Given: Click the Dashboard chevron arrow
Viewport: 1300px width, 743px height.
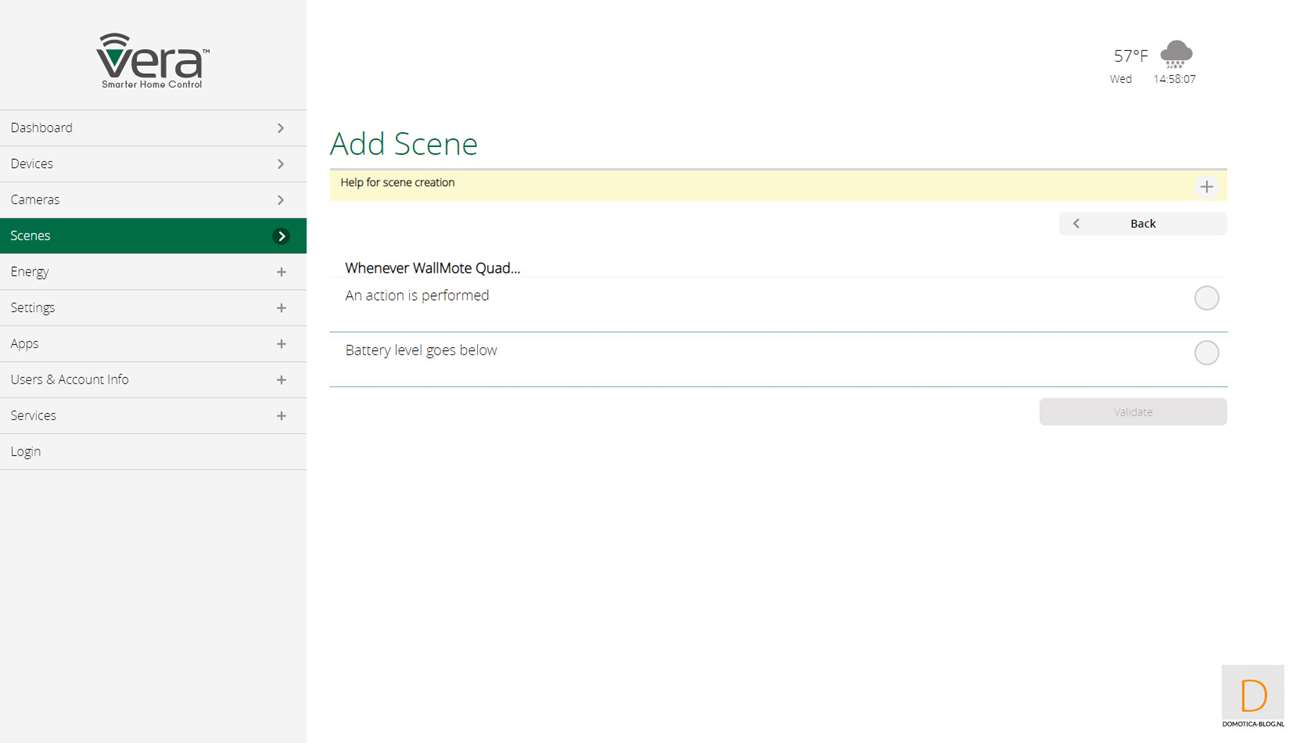Looking at the screenshot, I should (281, 128).
